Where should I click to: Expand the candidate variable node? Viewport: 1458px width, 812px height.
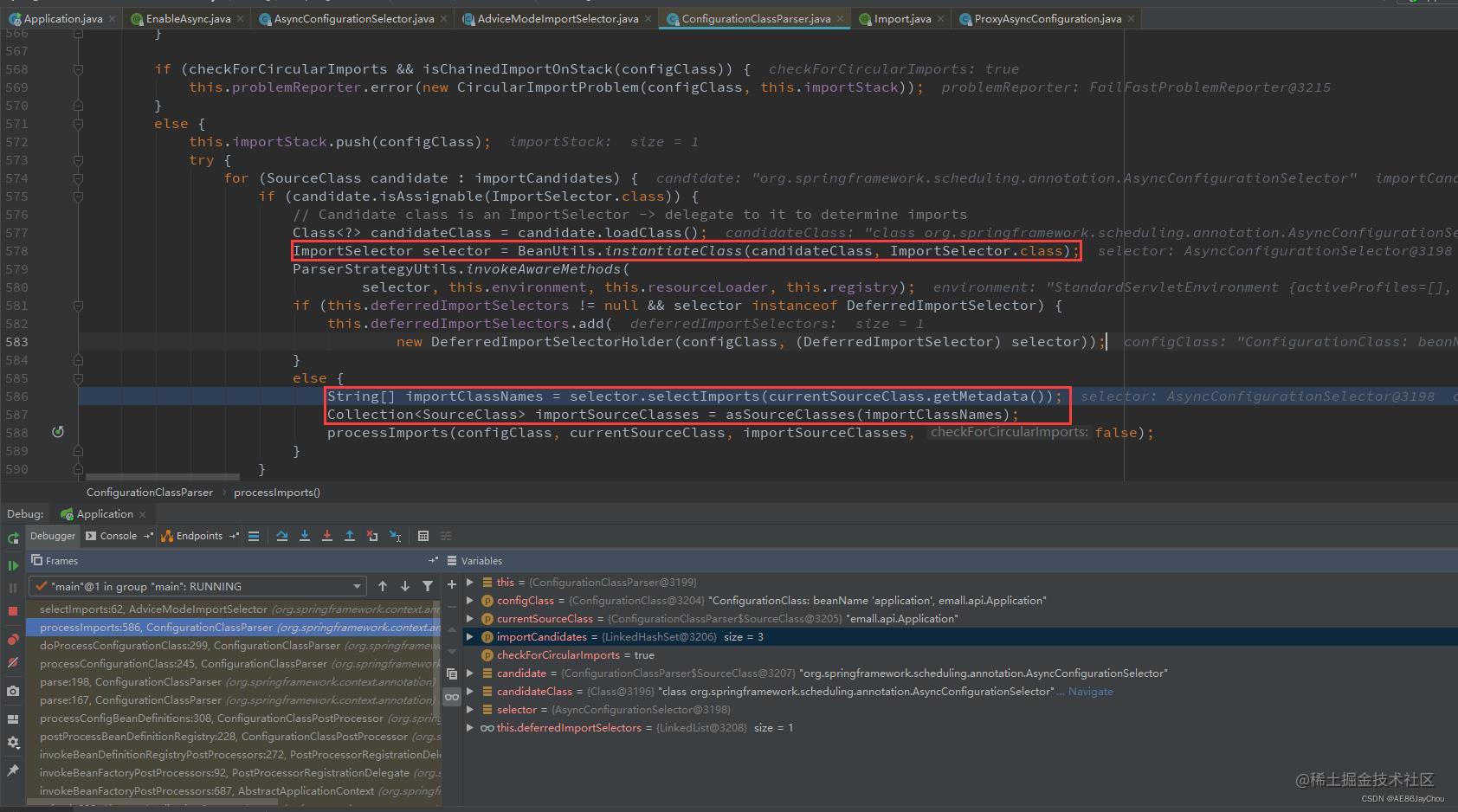click(x=470, y=673)
